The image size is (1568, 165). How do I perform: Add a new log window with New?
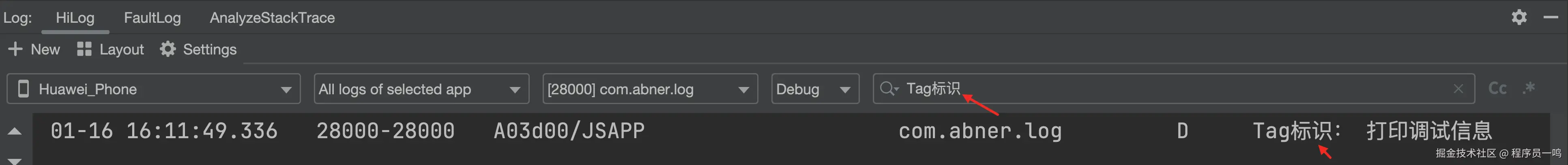pos(34,49)
